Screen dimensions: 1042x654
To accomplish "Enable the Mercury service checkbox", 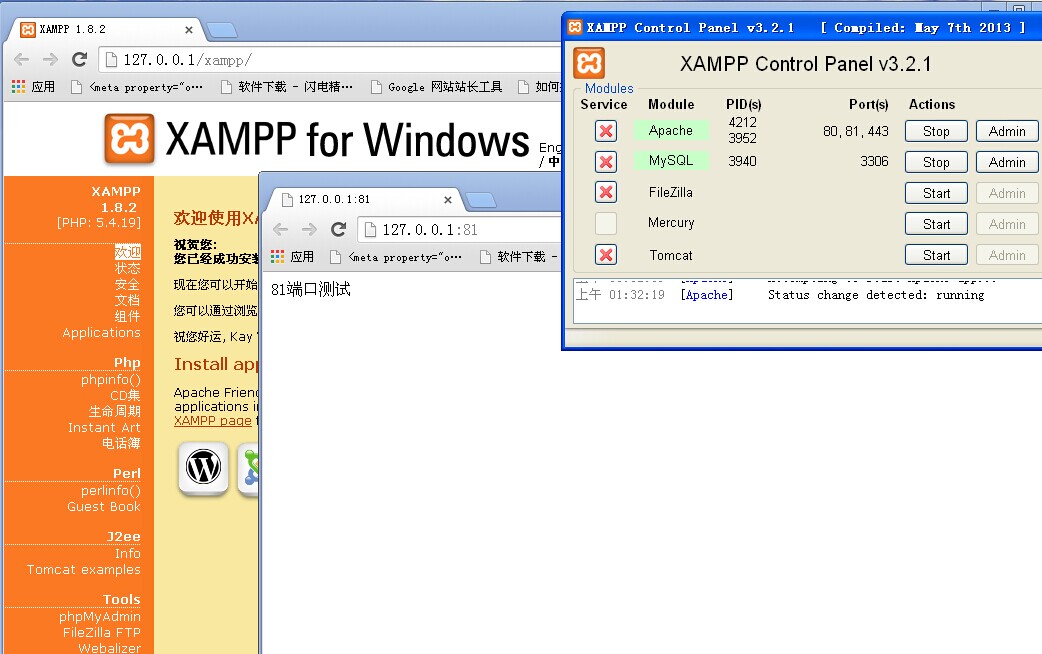I will coord(605,223).
